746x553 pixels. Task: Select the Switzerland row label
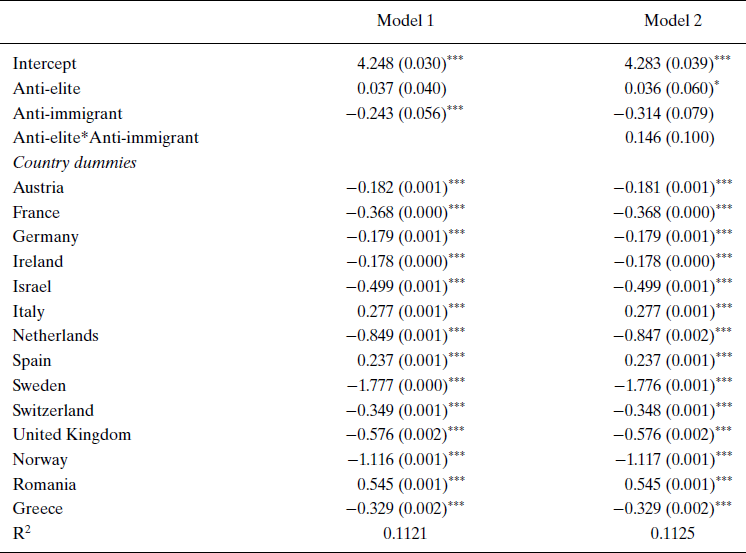pos(53,410)
